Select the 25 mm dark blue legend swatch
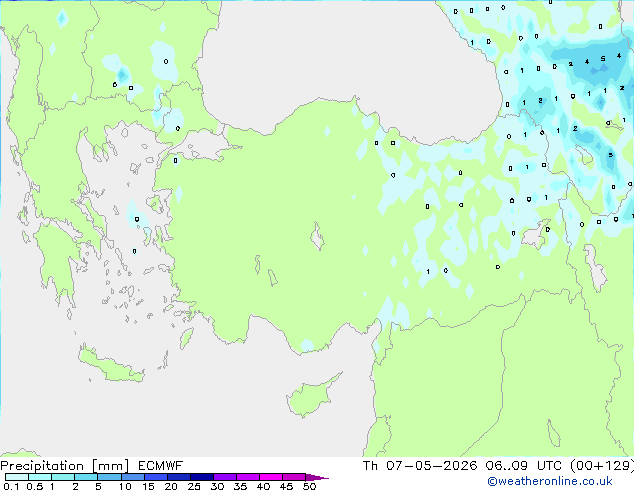The width and height of the screenshot is (634, 490). pos(202,477)
